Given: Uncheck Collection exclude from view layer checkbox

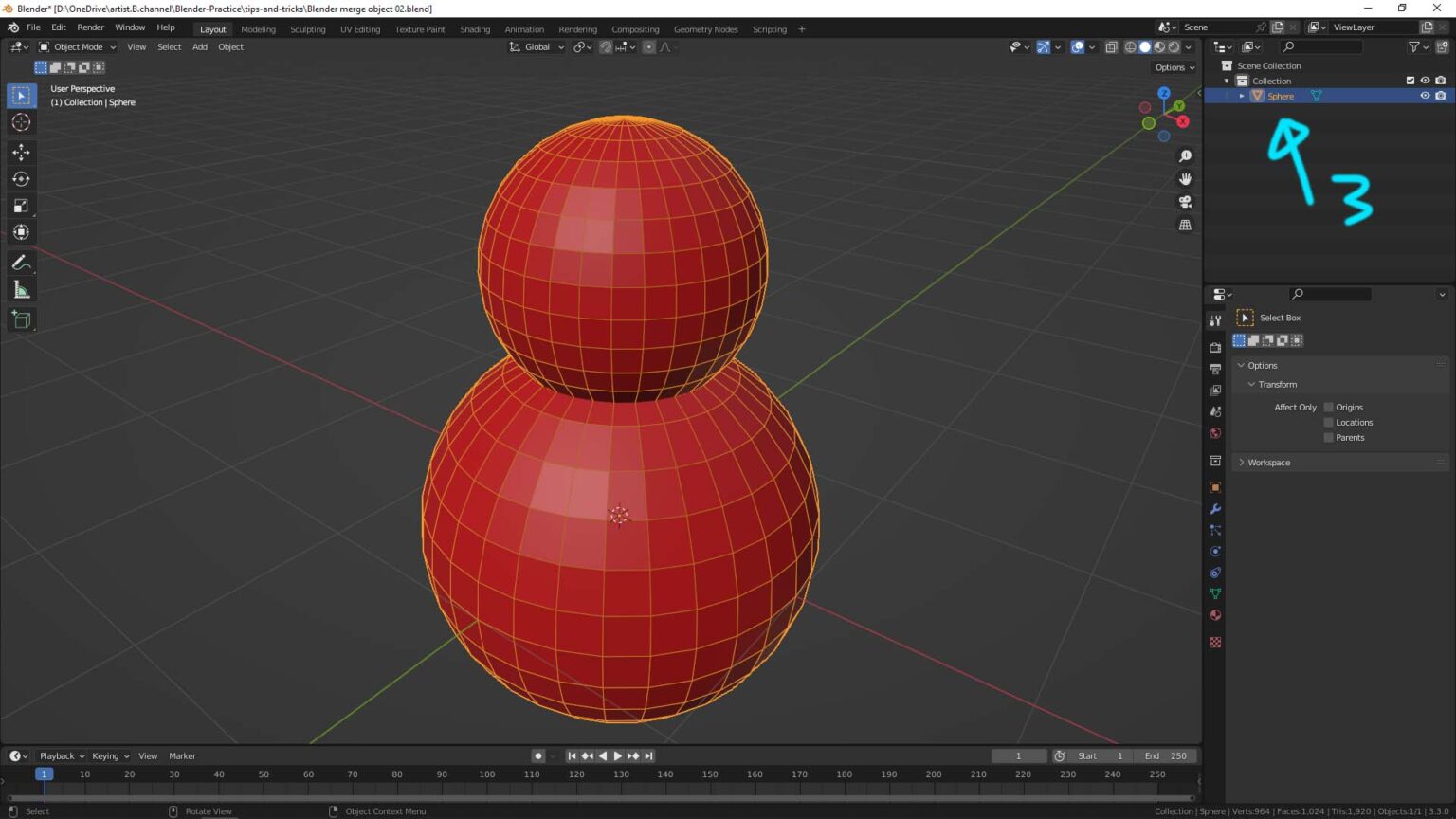Looking at the screenshot, I should (x=1410, y=81).
